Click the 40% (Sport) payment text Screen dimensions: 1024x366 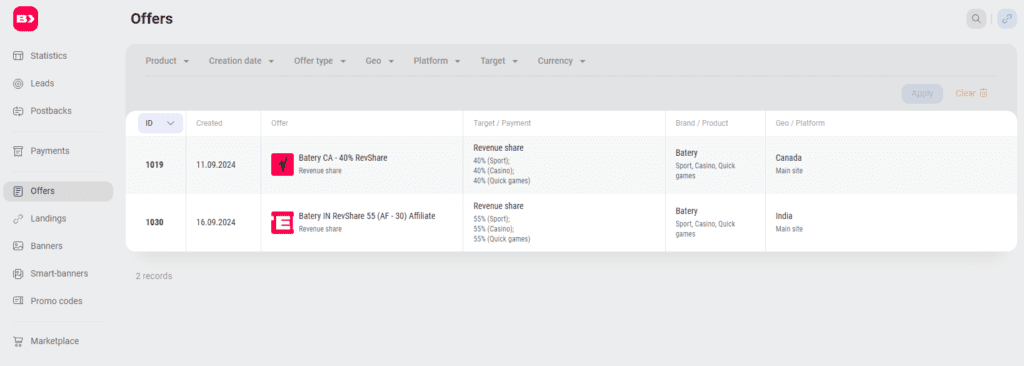(492, 160)
